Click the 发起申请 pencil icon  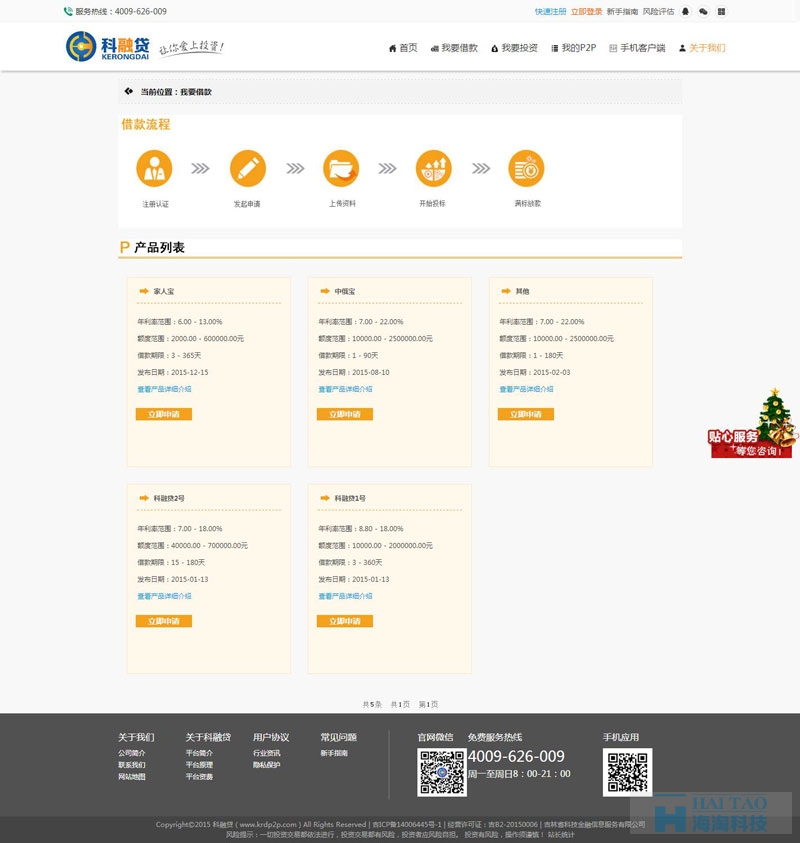point(247,168)
